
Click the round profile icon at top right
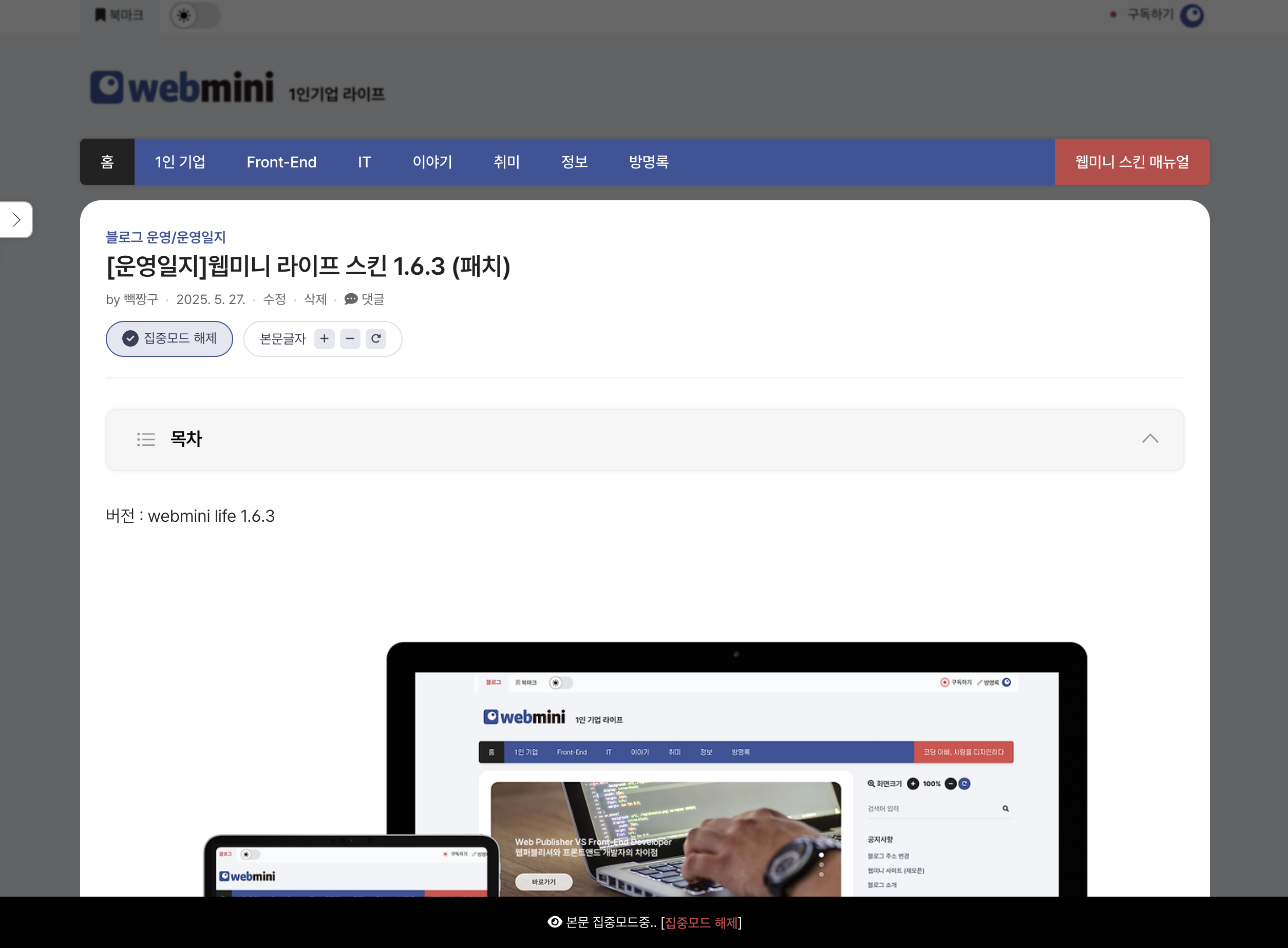[x=1191, y=15]
